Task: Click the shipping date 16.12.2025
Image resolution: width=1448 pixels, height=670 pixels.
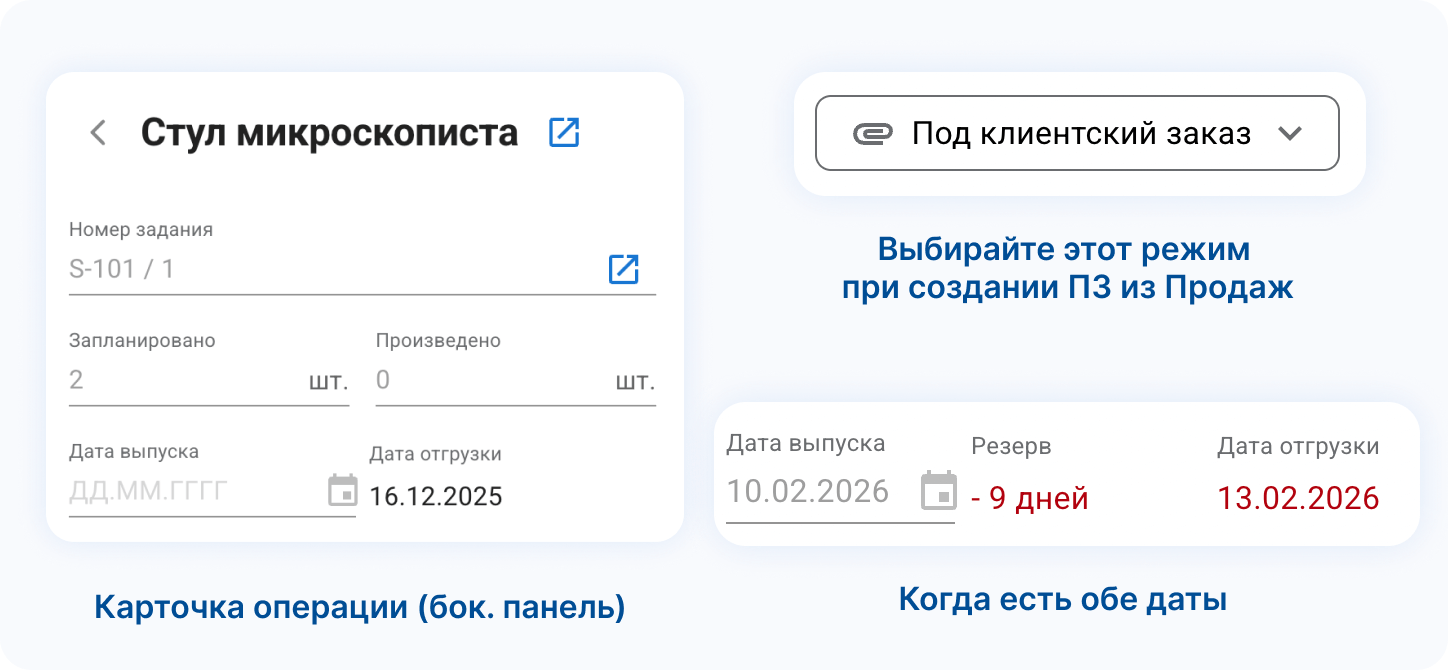Action: 436,497
